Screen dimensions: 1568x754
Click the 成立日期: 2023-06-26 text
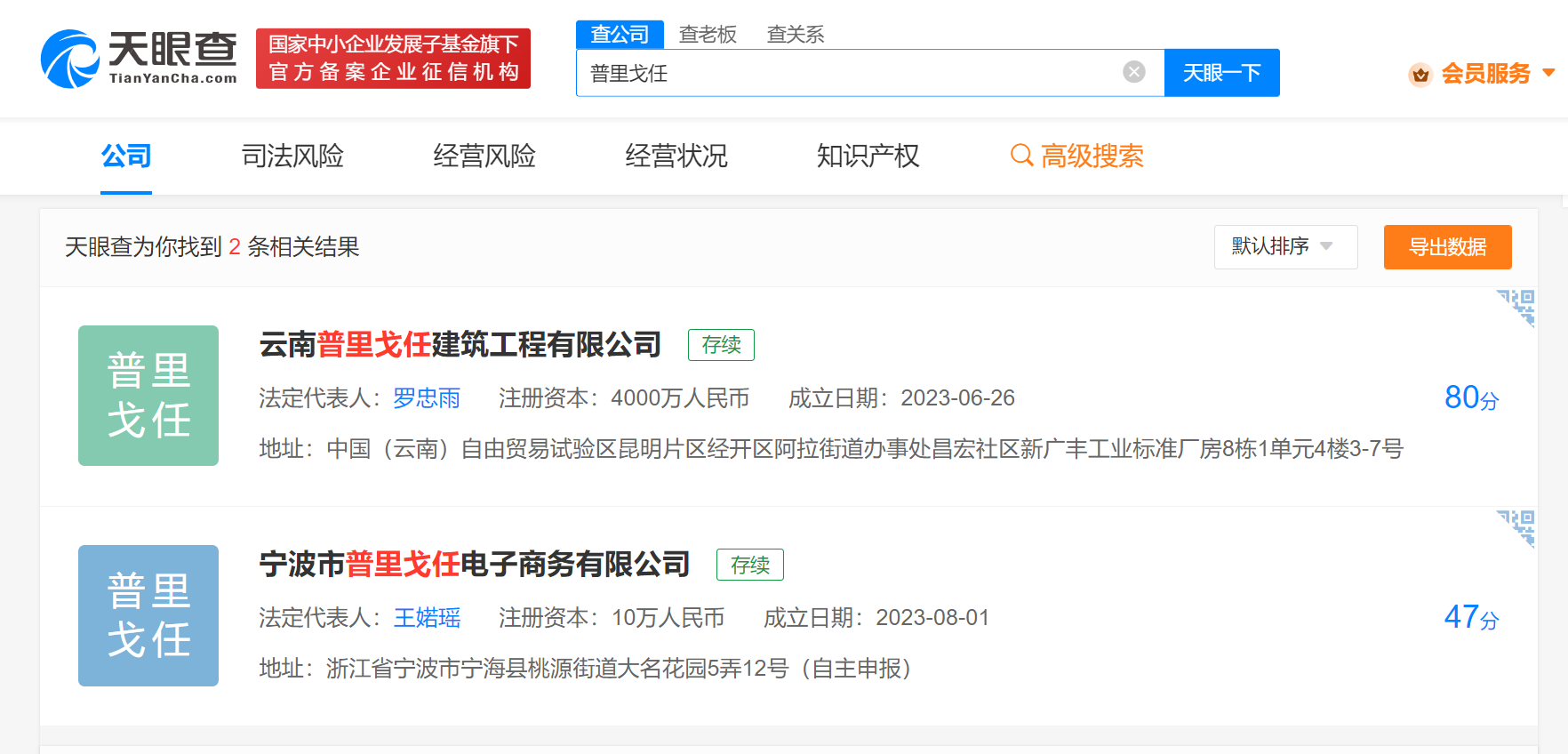[901, 397]
